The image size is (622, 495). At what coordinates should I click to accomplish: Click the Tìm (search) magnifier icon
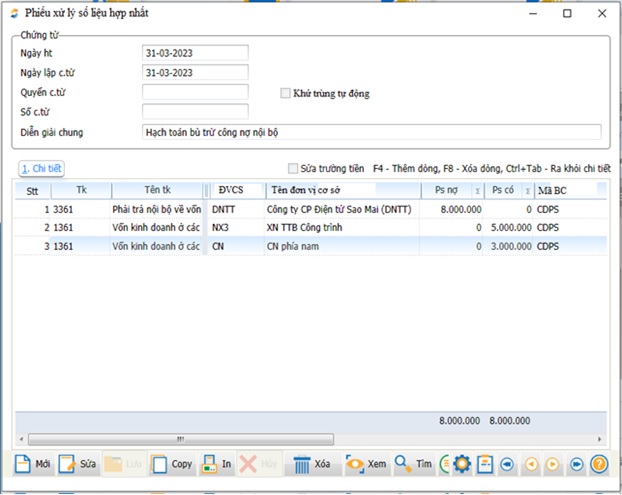point(402,464)
